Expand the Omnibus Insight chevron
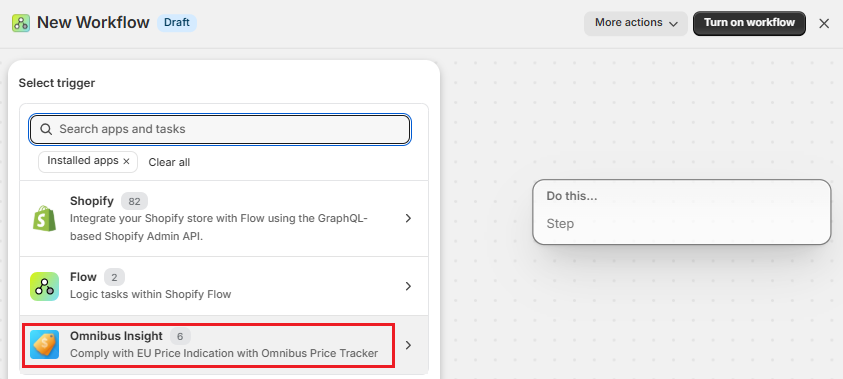Screen dimensions: 843x379 [x=408, y=345]
